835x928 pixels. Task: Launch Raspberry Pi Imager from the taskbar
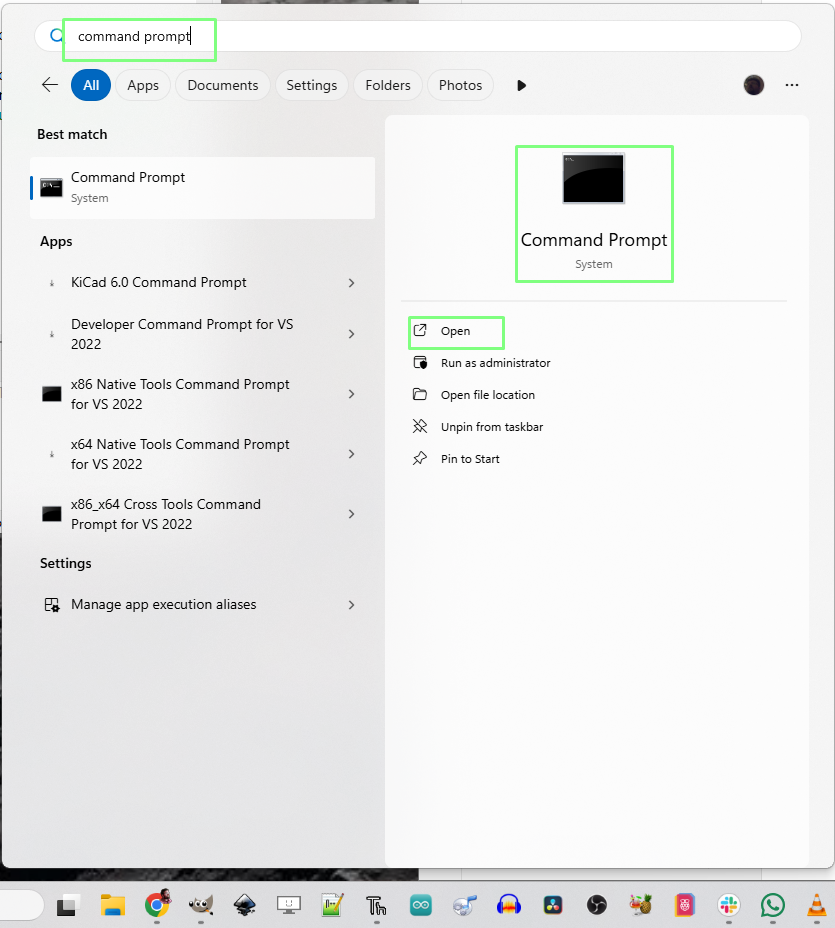685,905
